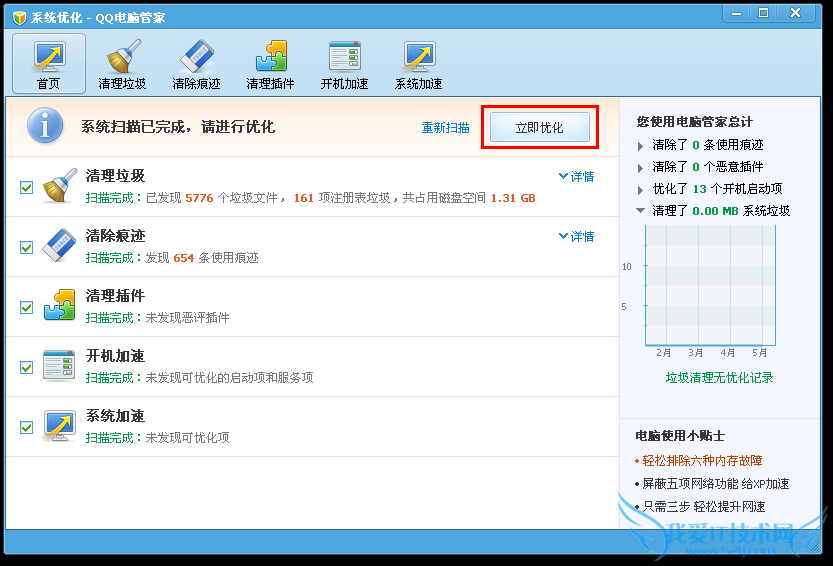Click the list icon in 开机加速 row
The width and height of the screenshot is (833, 566).
pos(60,365)
